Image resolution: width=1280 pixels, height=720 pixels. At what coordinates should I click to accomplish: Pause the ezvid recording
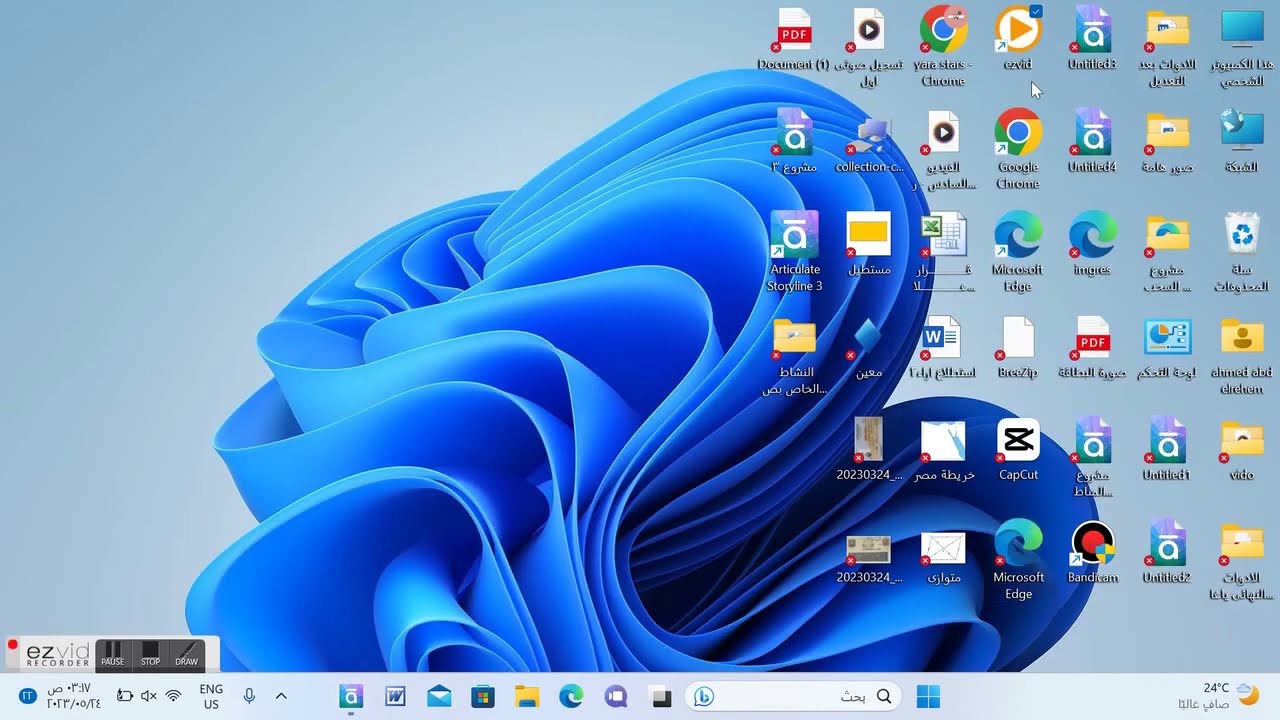click(x=113, y=654)
